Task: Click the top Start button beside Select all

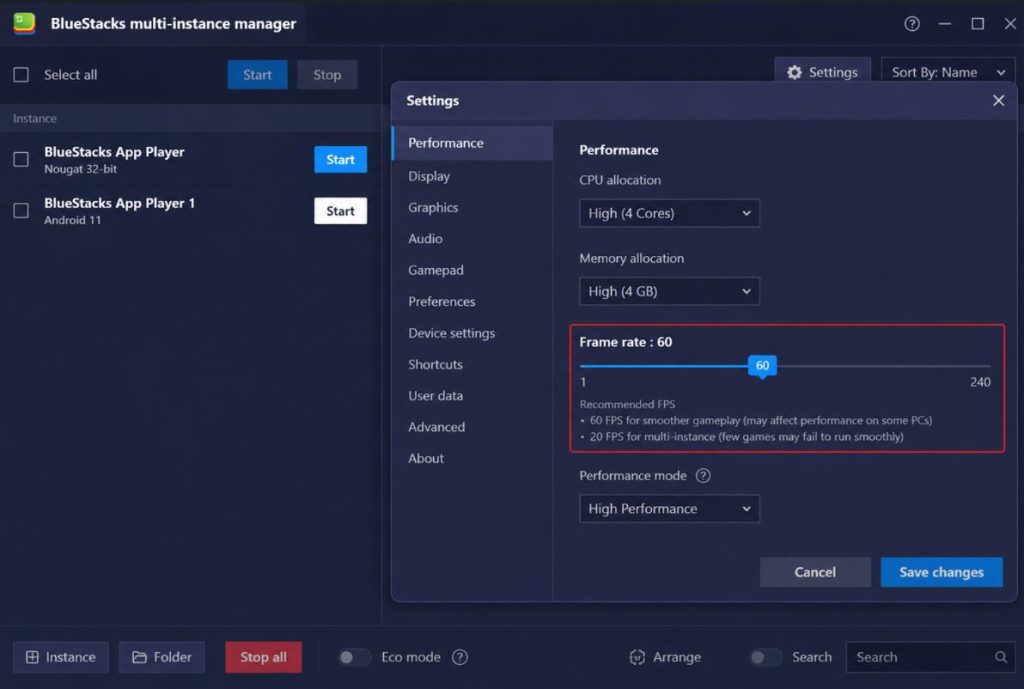Action: click(257, 74)
